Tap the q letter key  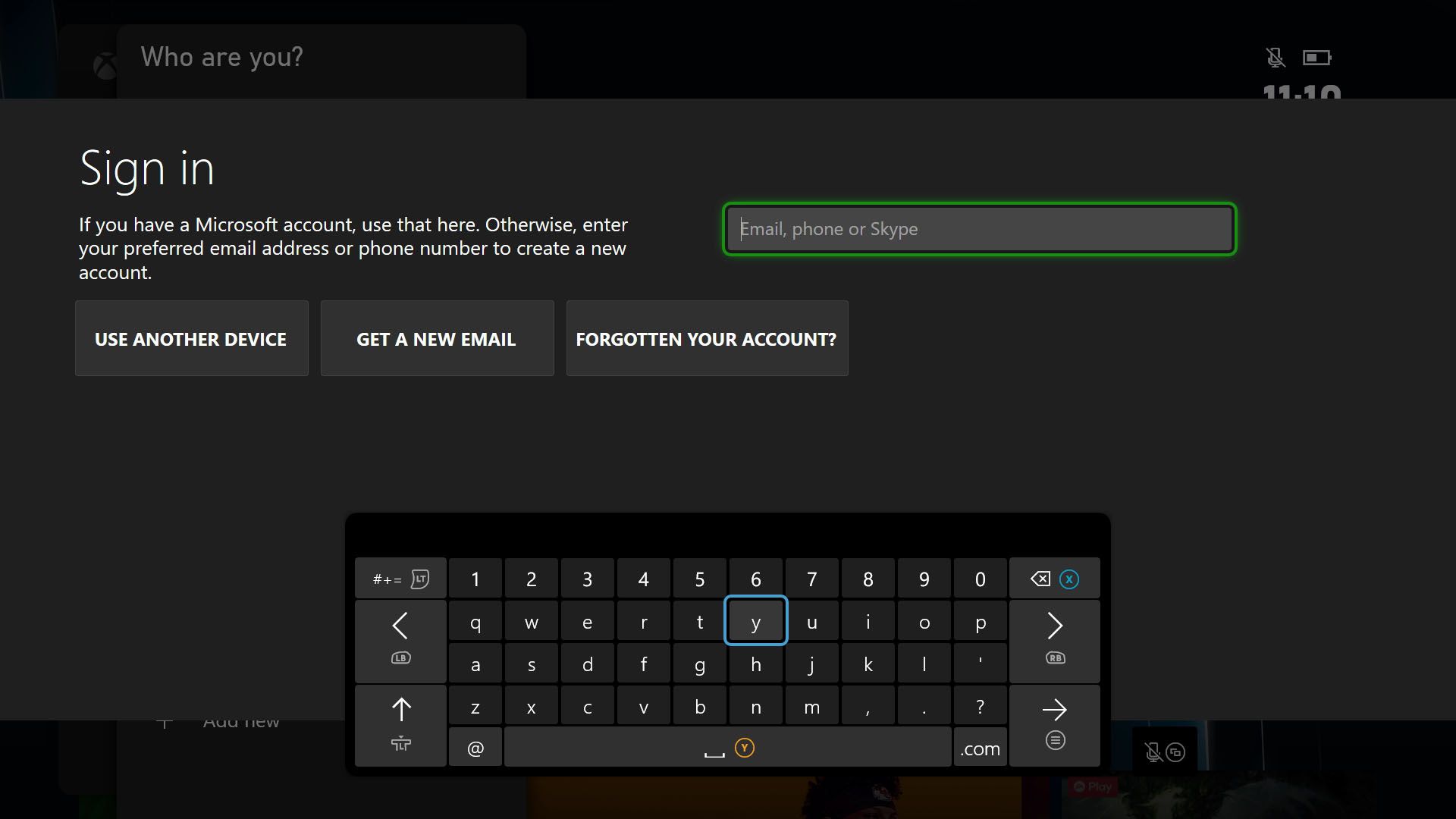coord(475,622)
